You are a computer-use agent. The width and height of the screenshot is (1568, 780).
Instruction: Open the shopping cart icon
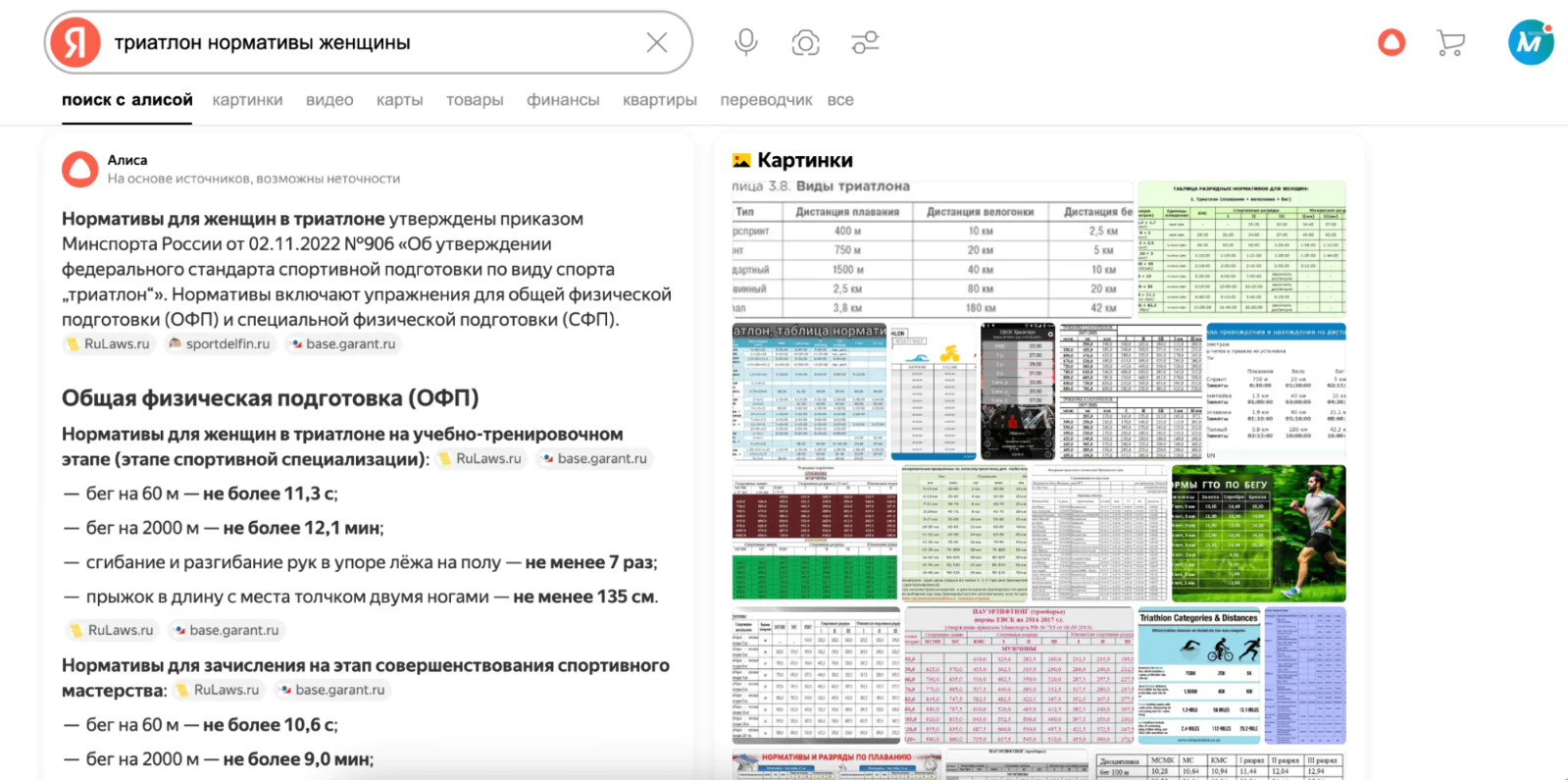(1450, 43)
